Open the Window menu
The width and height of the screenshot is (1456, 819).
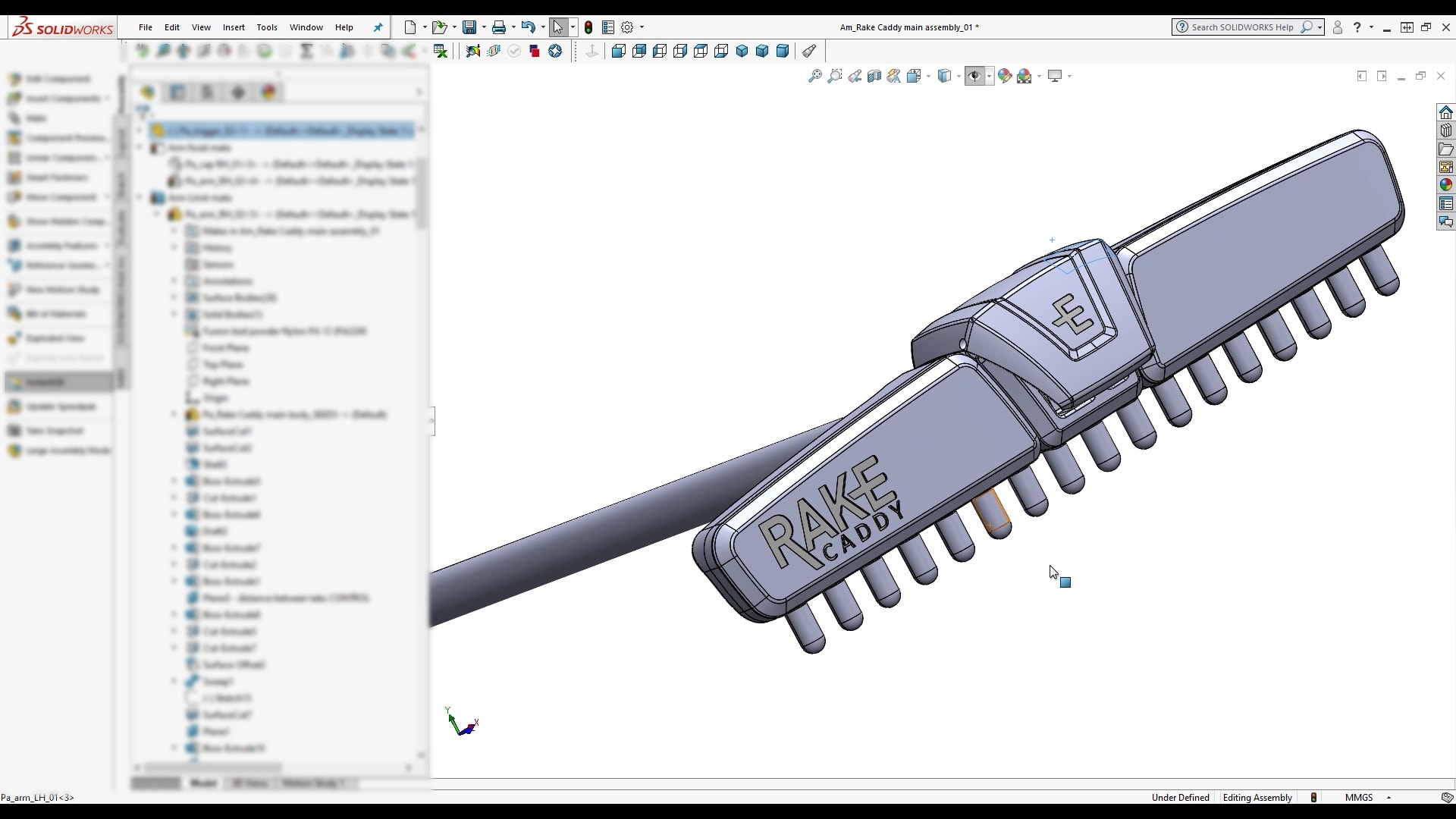click(306, 27)
